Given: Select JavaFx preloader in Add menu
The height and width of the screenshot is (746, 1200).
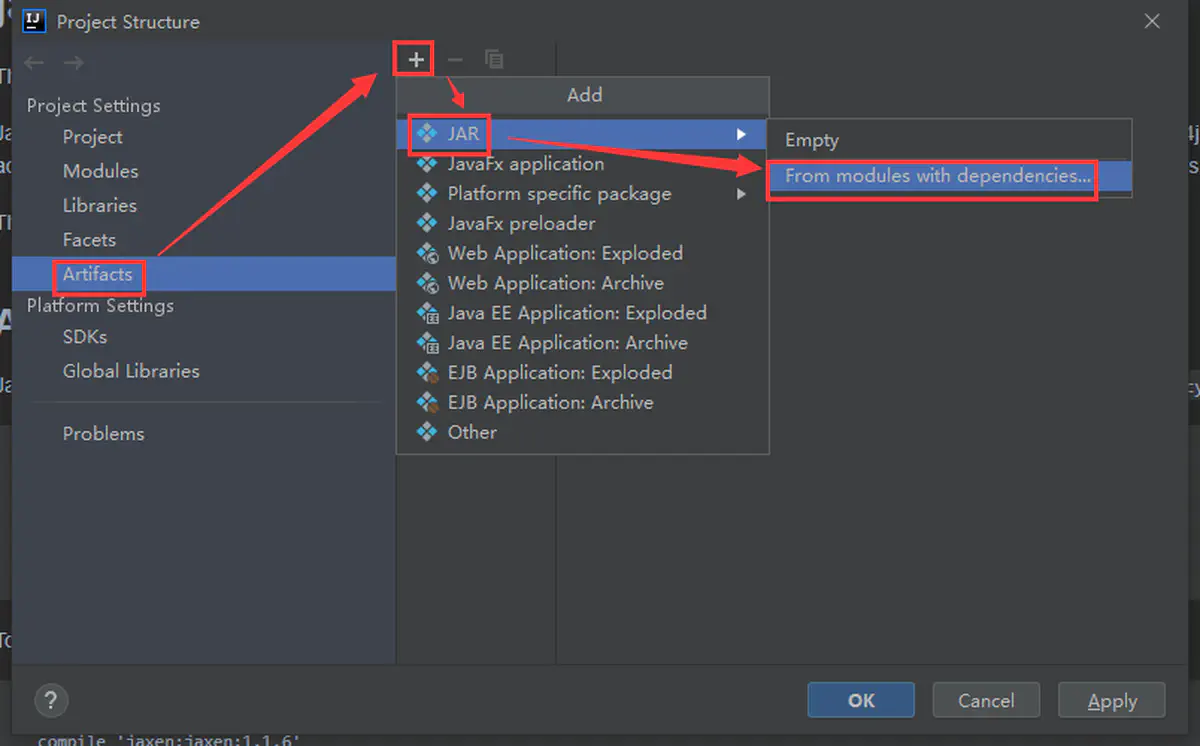Looking at the screenshot, I should [583, 223].
